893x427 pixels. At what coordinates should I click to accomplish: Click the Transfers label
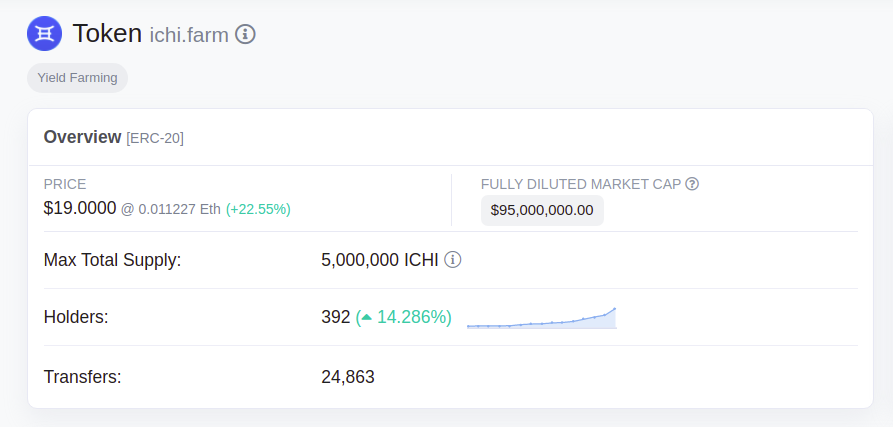(83, 377)
